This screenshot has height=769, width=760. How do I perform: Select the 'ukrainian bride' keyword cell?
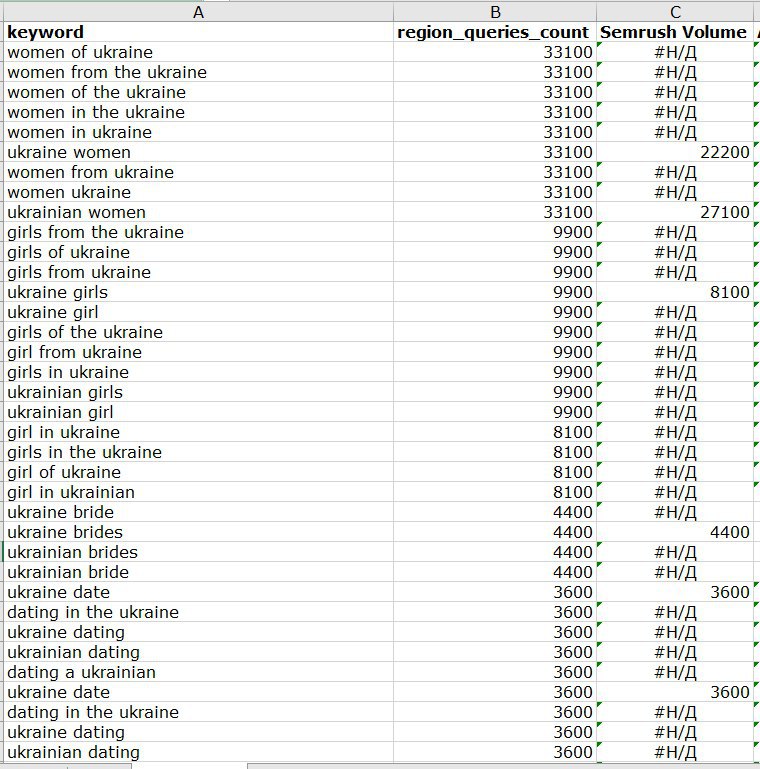[198, 572]
